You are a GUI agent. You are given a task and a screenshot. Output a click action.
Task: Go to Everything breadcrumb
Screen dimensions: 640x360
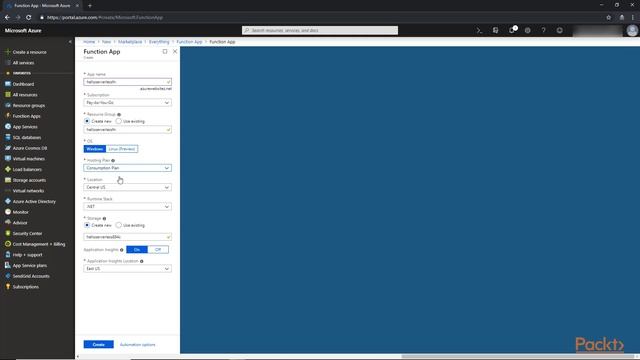pos(159,42)
